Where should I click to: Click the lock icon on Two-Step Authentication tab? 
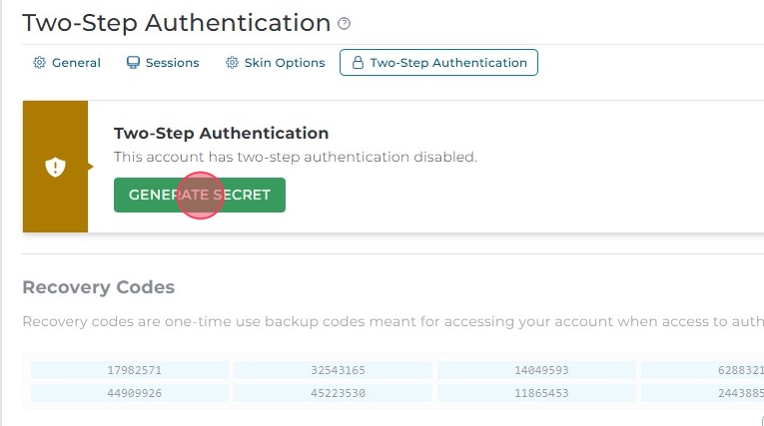(x=357, y=62)
